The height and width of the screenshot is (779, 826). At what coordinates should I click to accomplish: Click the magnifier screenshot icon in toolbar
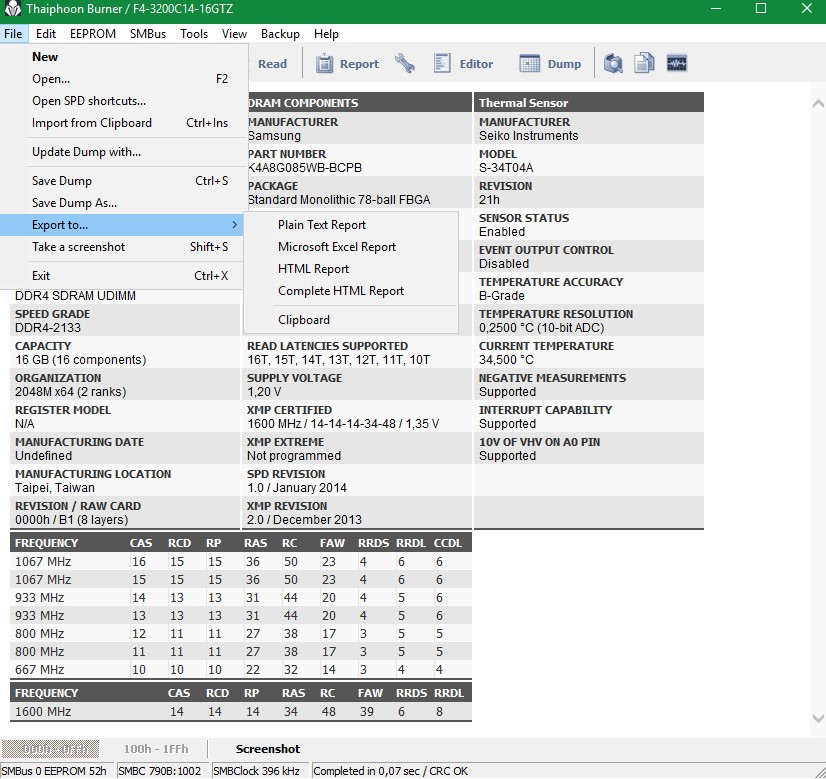[613, 63]
